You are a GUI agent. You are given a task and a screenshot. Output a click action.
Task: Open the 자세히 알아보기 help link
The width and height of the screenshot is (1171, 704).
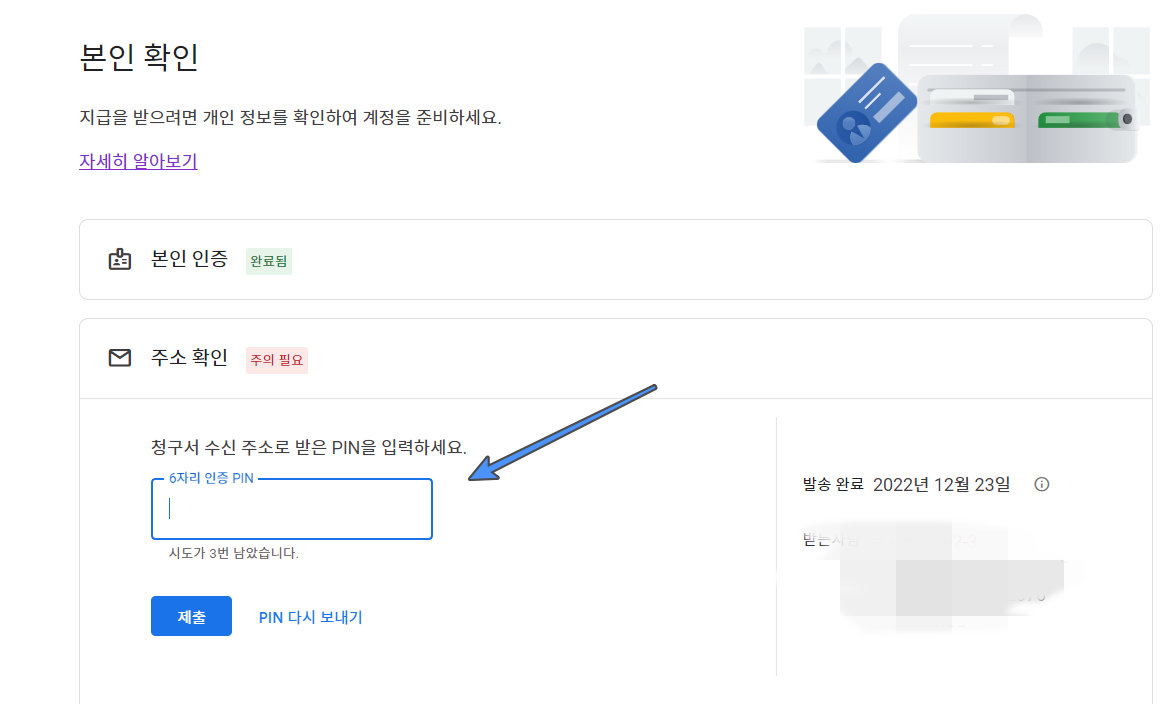138,161
